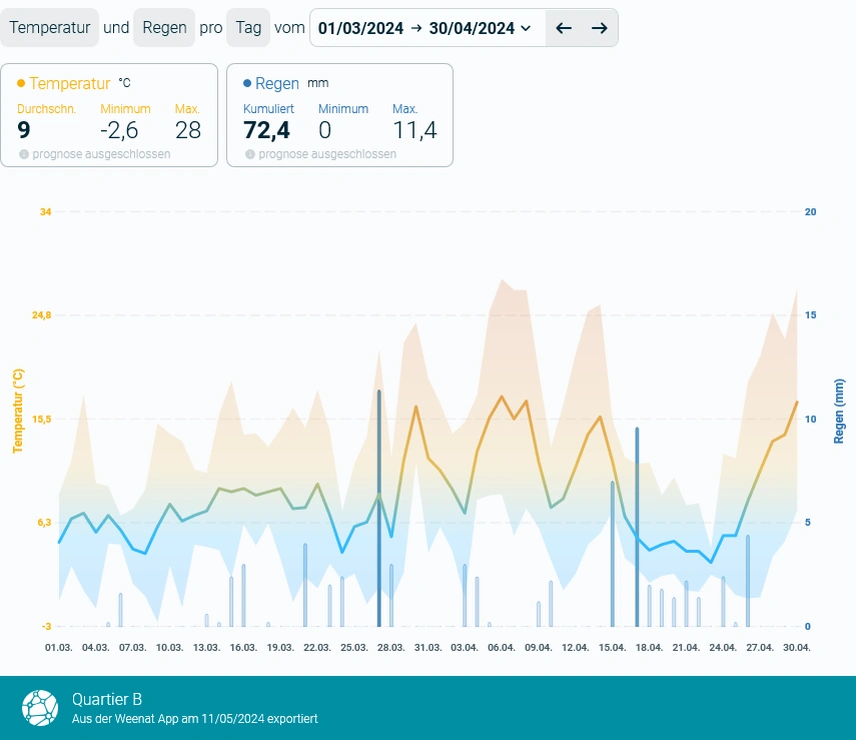Viewport: 856px width, 740px height.
Task: Click the x-axis label 30.04.
Action: [x=796, y=648]
